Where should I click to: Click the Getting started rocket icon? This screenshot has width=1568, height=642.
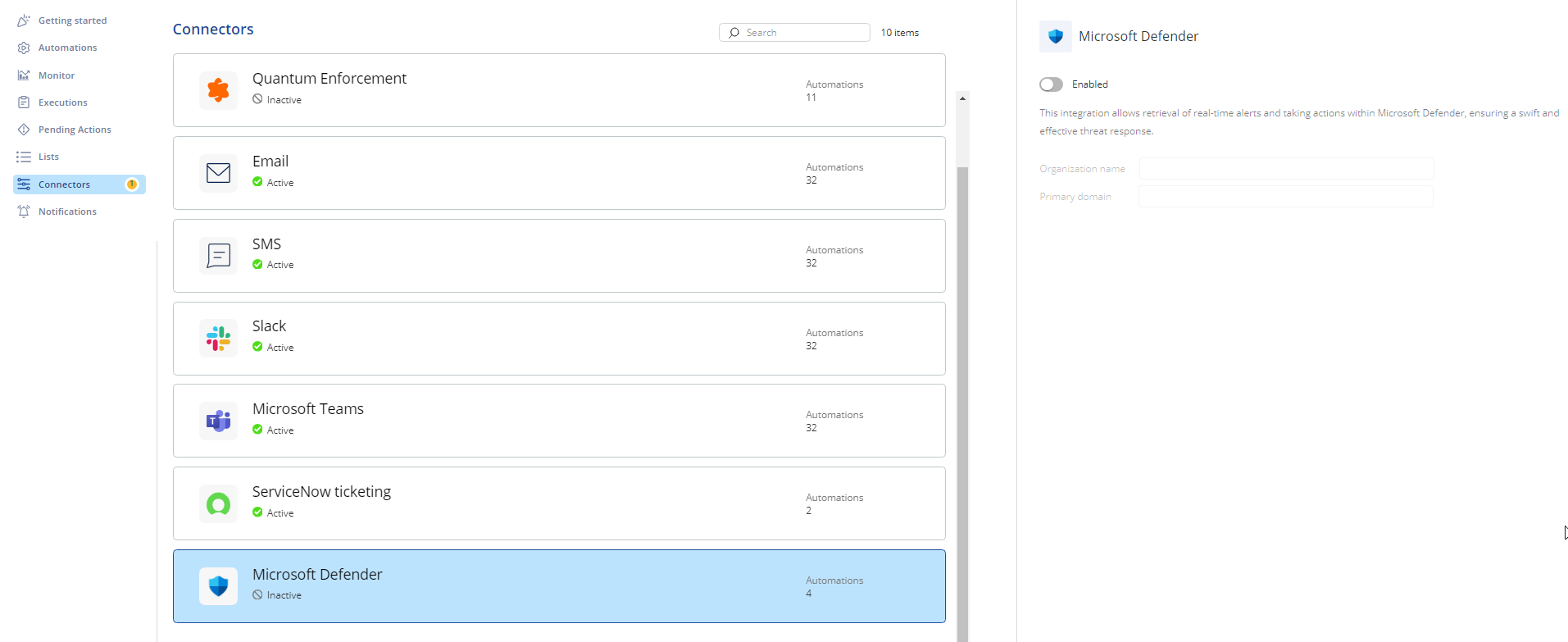pos(24,20)
